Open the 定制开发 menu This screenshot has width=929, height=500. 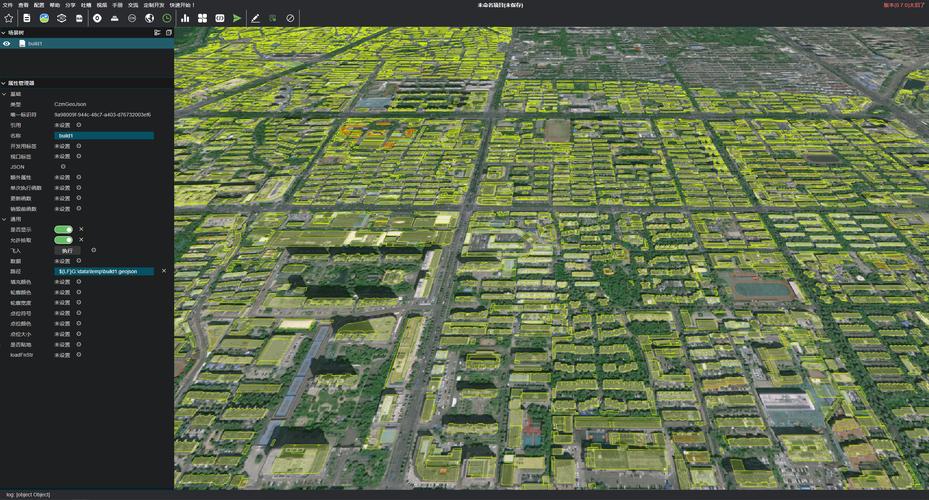tap(154, 5)
